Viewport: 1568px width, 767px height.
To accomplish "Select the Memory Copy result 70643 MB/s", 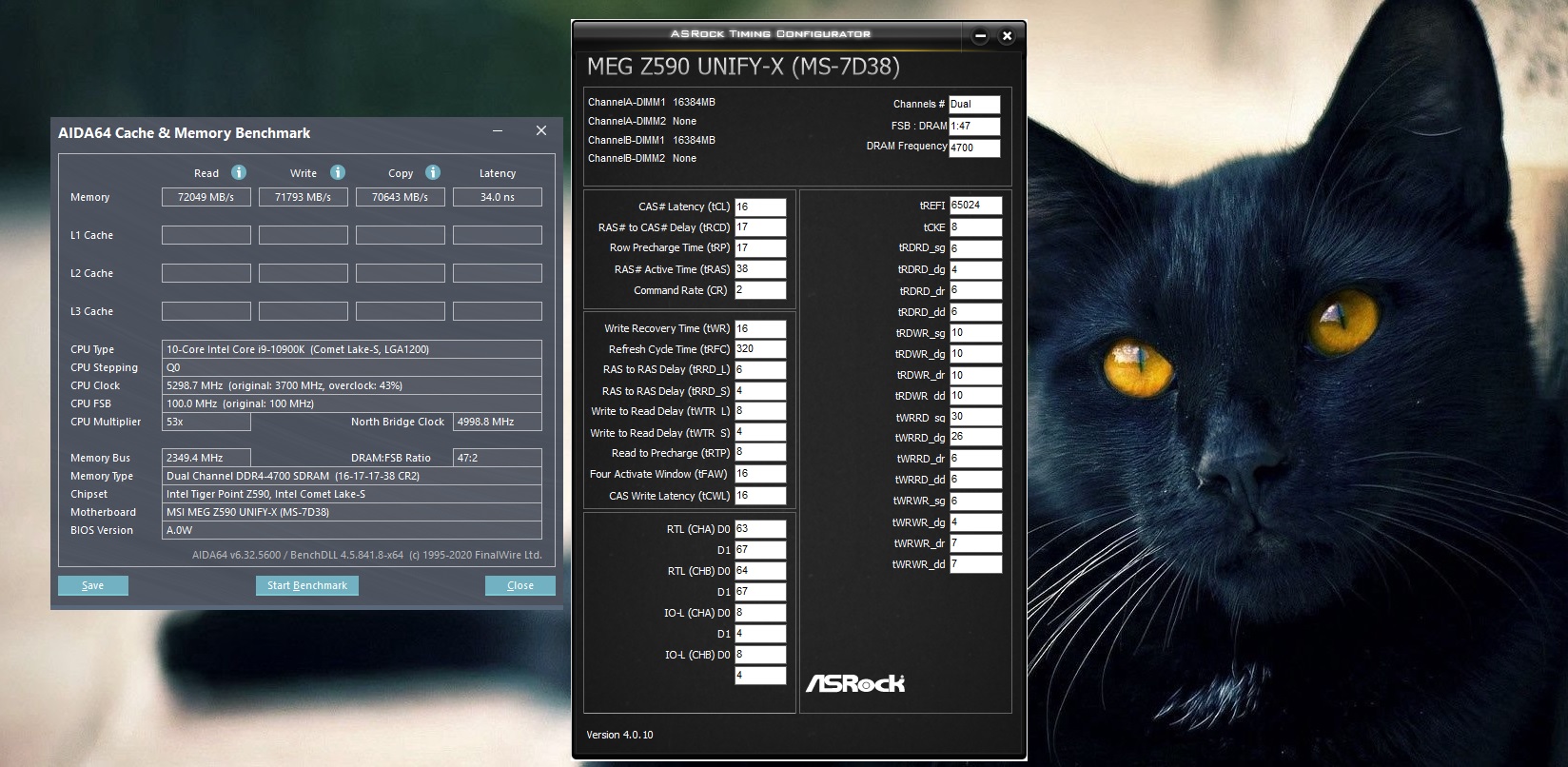I will click(401, 197).
